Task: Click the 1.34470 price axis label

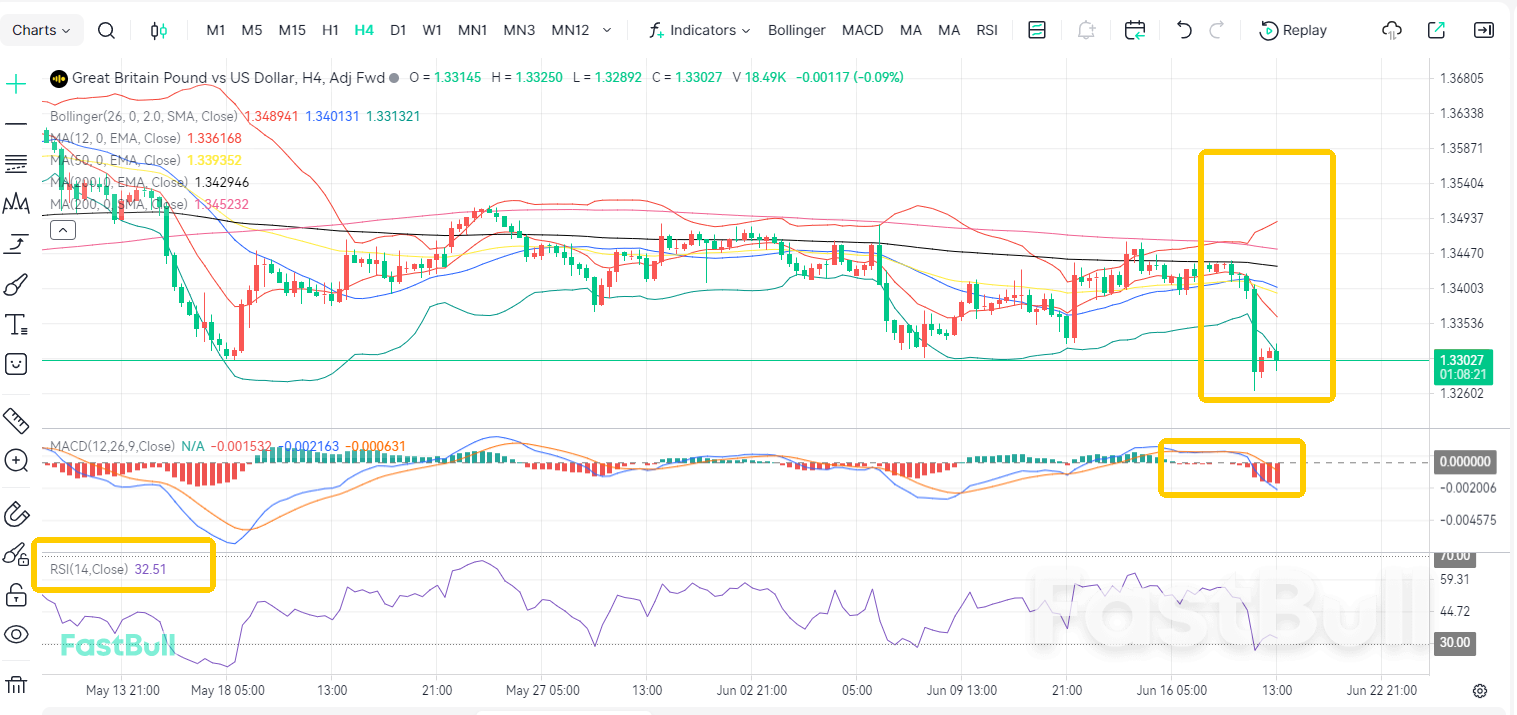Action: tap(1461, 253)
